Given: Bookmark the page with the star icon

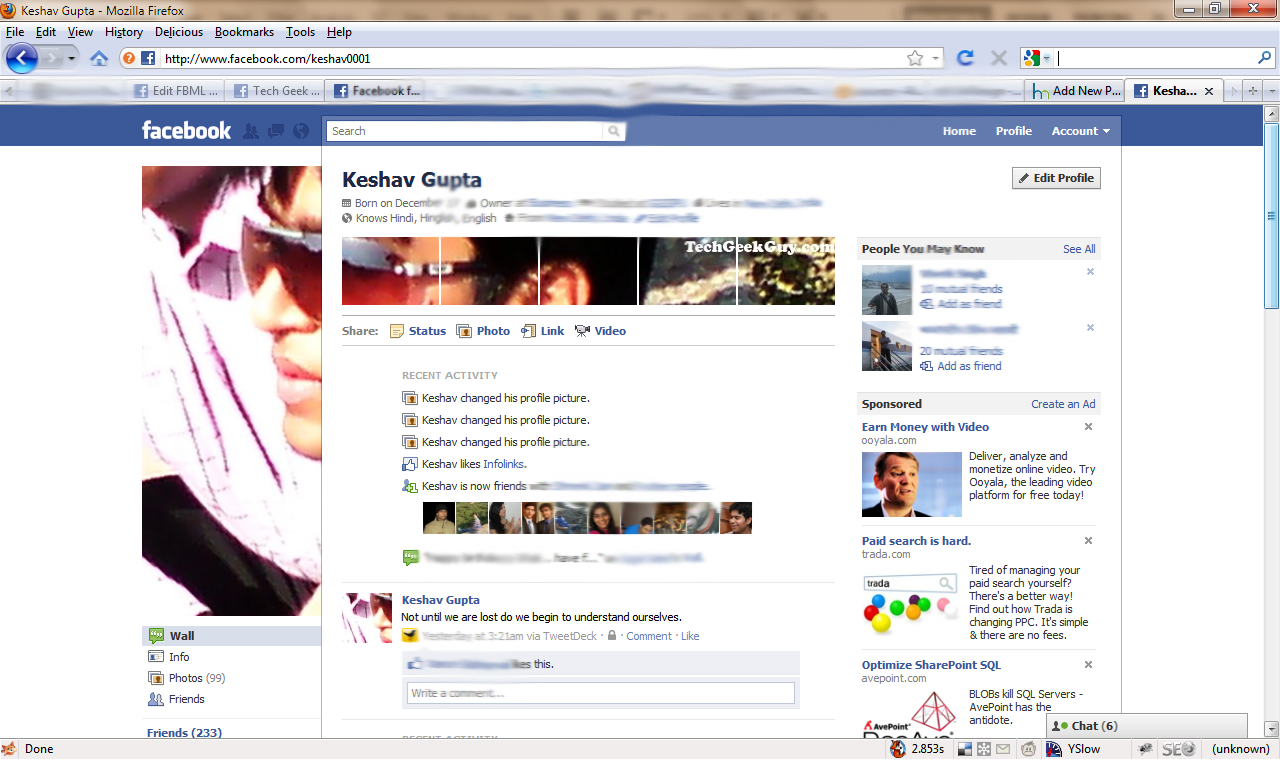Looking at the screenshot, I should (x=915, y=58).
